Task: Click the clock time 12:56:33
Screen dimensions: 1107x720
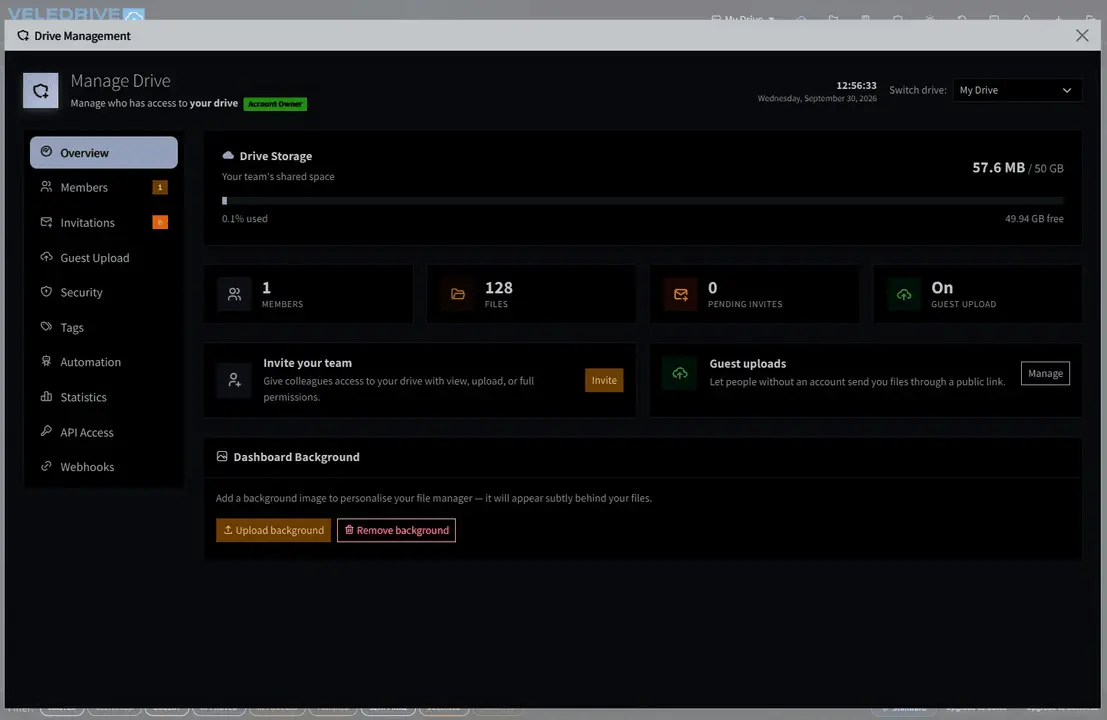Action: [x=856, y=85]
